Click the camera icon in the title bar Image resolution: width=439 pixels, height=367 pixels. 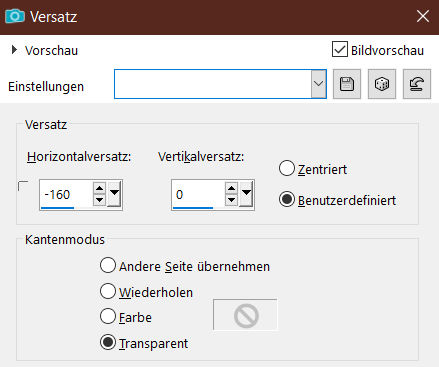(15, 16)
